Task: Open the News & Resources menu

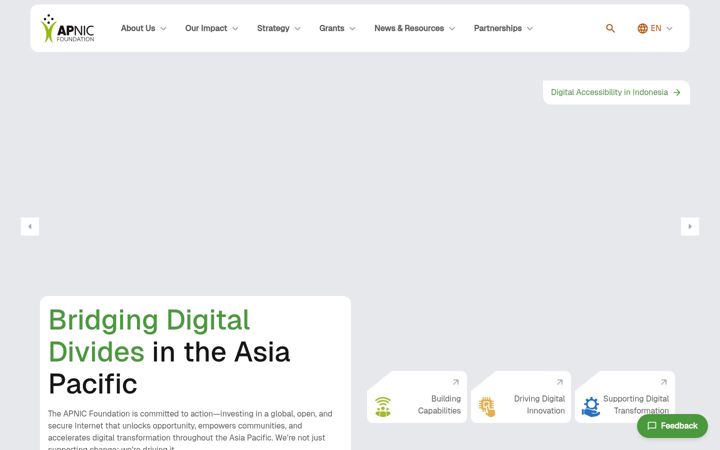Action: 414,28
